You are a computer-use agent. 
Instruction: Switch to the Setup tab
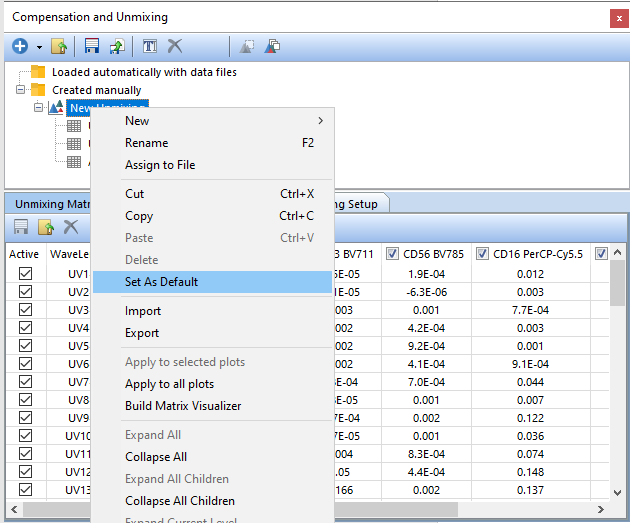[362, 204]
